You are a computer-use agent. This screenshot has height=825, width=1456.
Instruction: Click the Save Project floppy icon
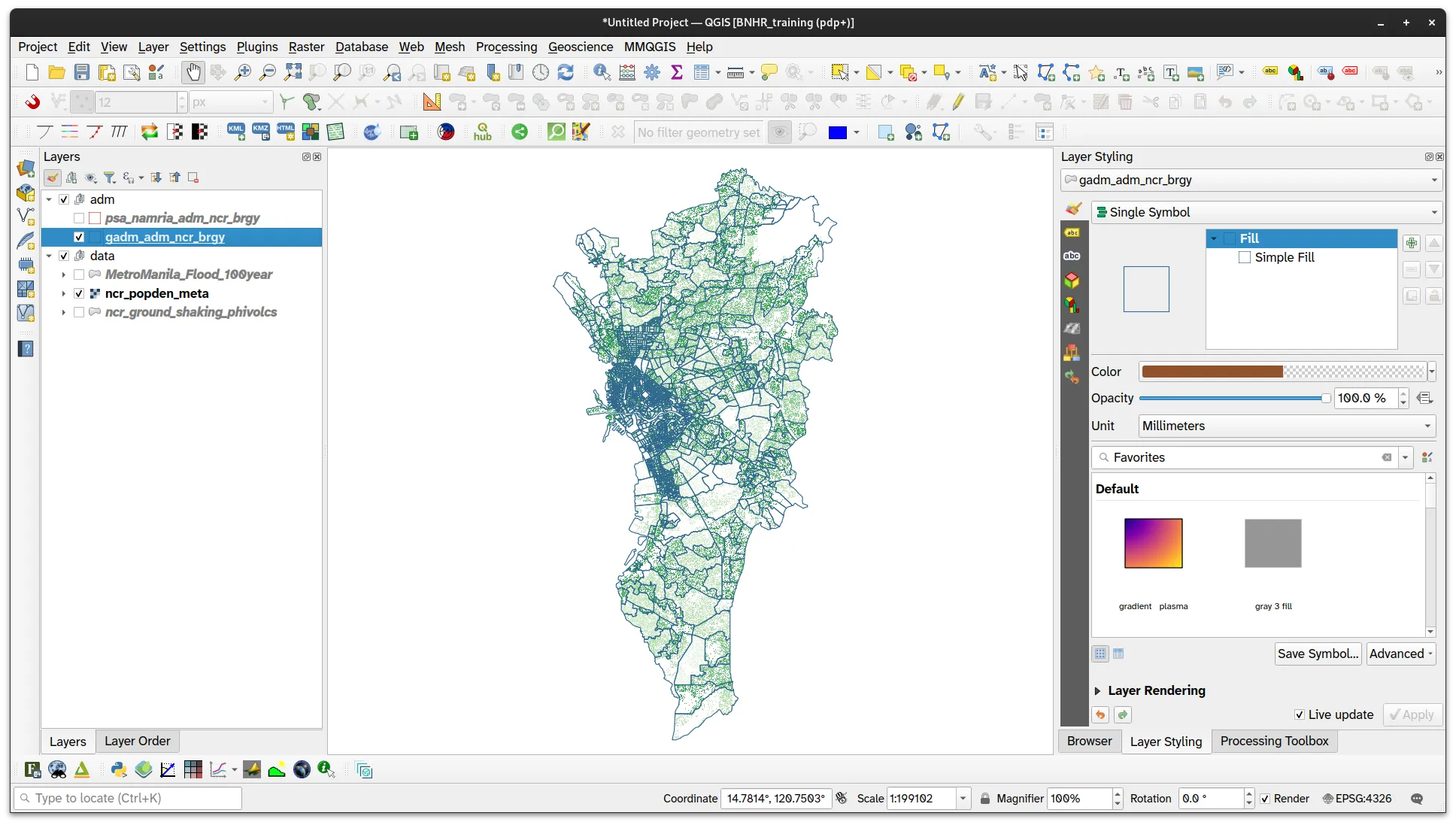tap(82, 72)
